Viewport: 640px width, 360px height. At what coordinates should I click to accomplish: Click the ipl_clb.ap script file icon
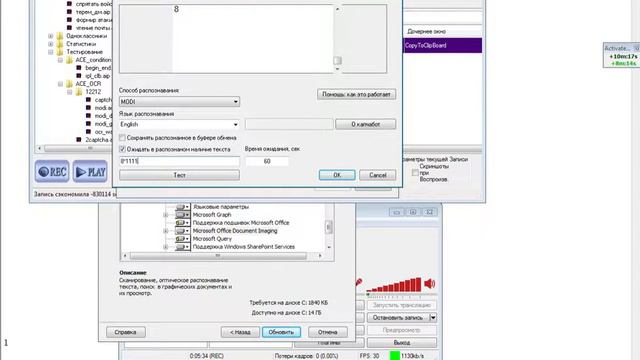coord(79,76)
